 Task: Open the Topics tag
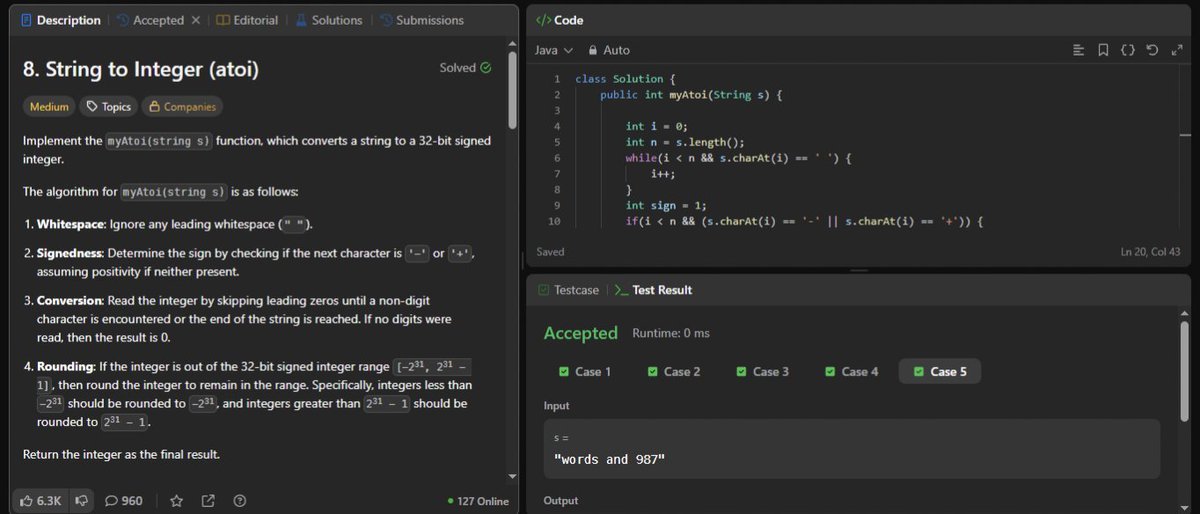pos(109,106)
